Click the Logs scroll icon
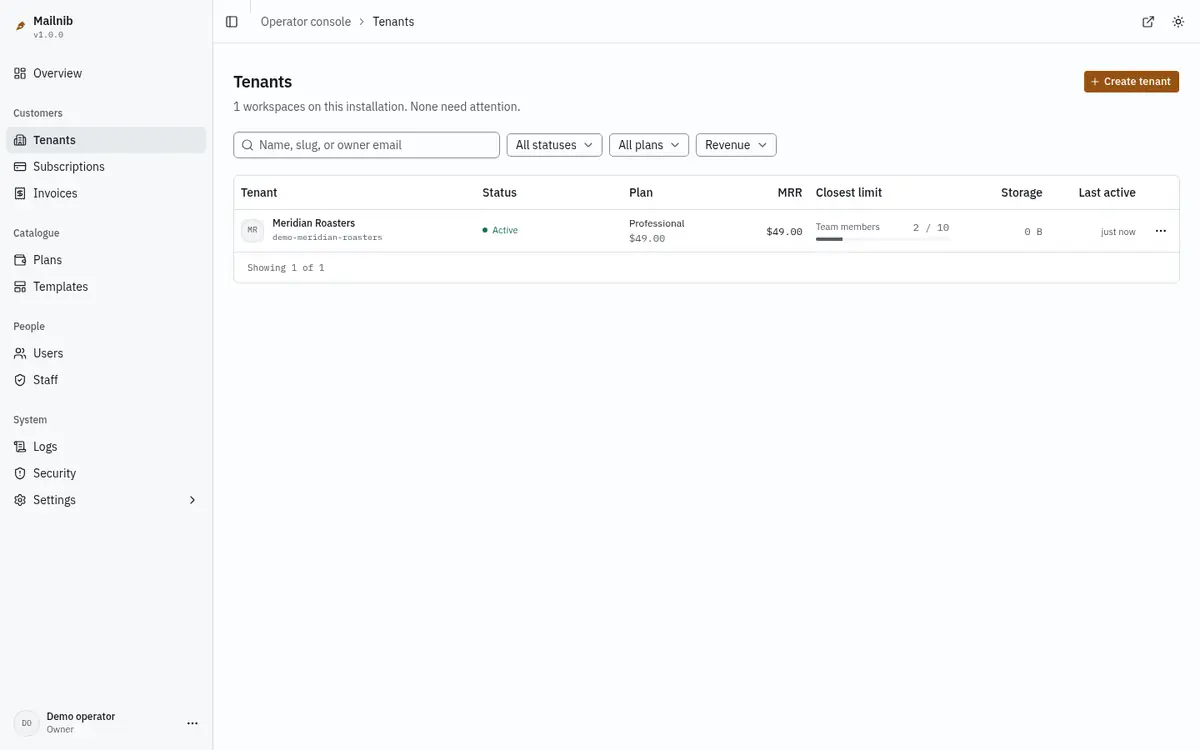The width and height of the screenshot is (1200, 750). (x=20, y=447)
